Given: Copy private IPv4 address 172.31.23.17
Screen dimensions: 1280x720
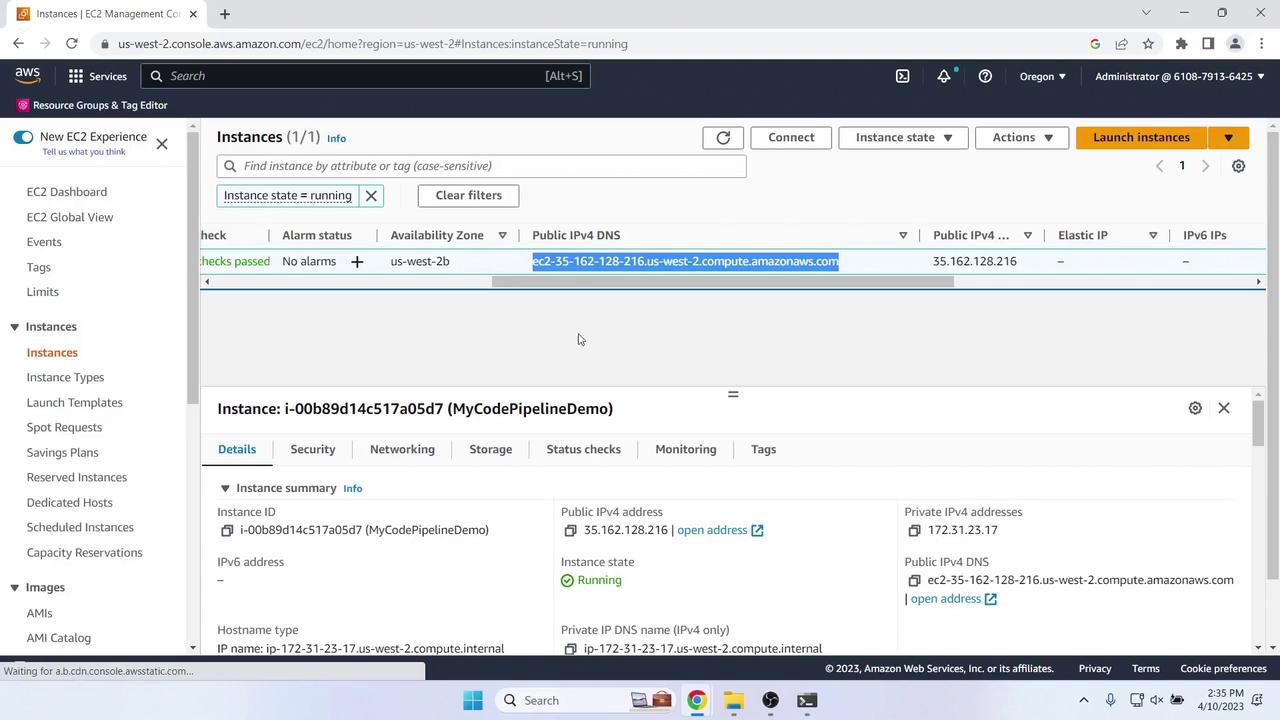Looking at the screenshot, I should click(x=914, y=530).
